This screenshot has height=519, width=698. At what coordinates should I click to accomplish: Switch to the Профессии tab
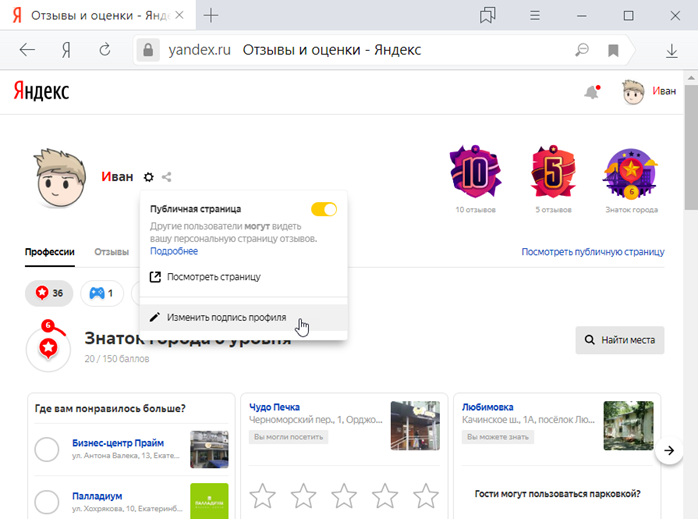tap(50, 252)
